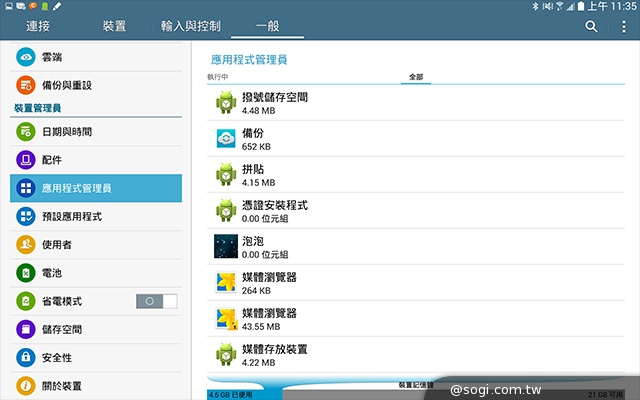Tap the 日期與時間 green icon
Screen dimensions: 640x400
(26, 132)
